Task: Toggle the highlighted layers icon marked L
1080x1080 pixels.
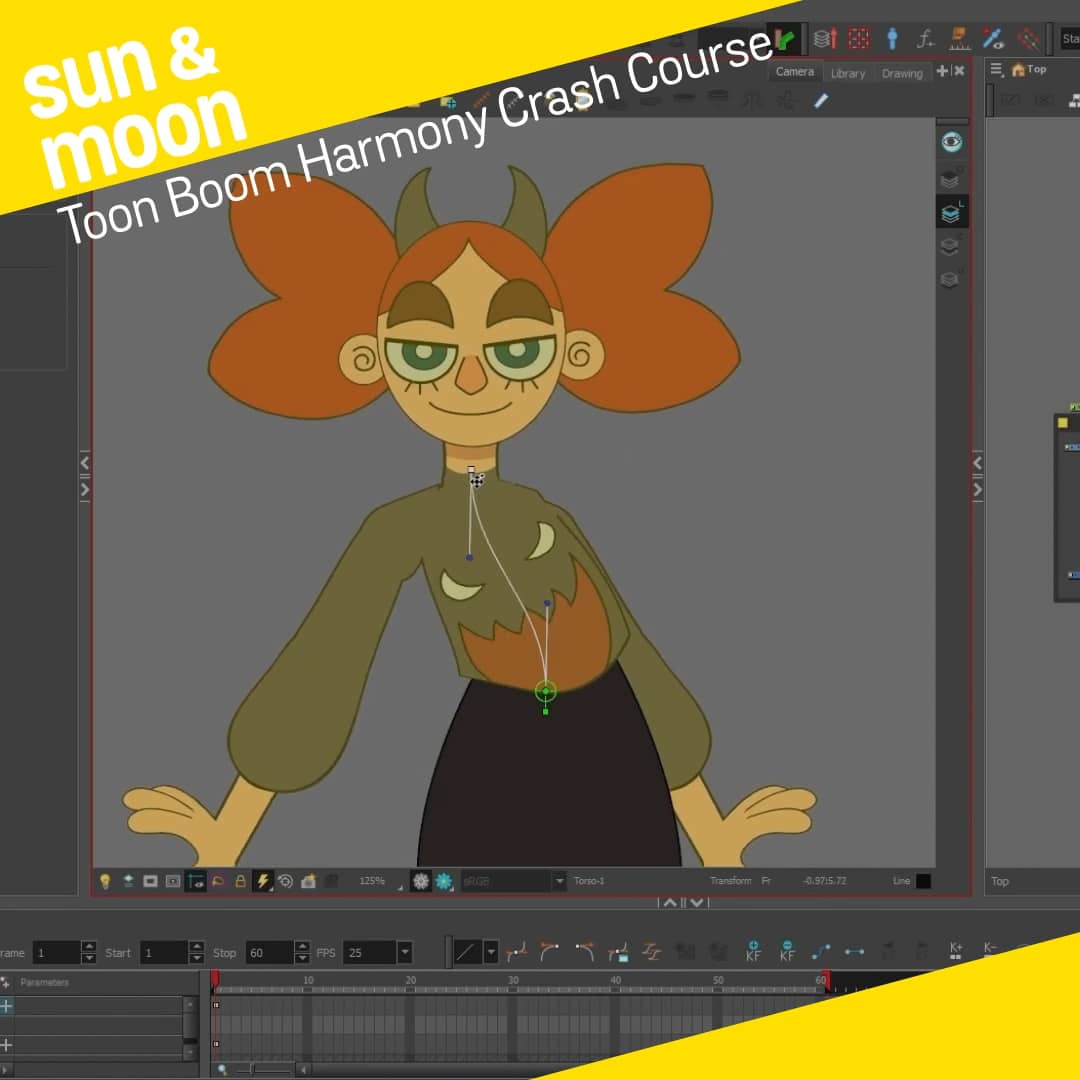Action: [x=951, y=211]
